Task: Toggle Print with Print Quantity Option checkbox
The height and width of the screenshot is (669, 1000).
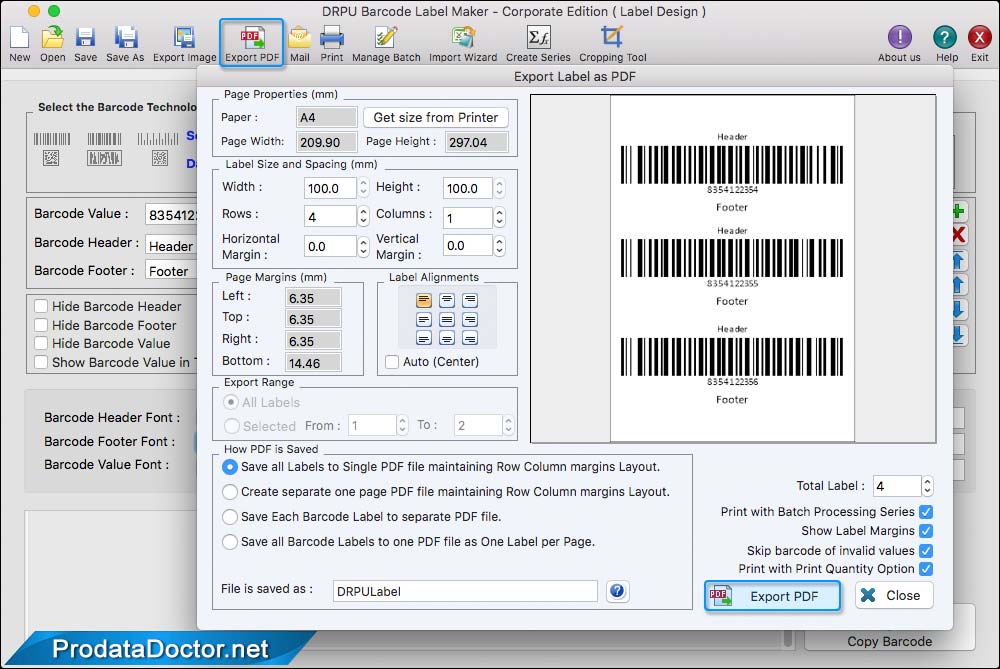Action: pos(926,569)
